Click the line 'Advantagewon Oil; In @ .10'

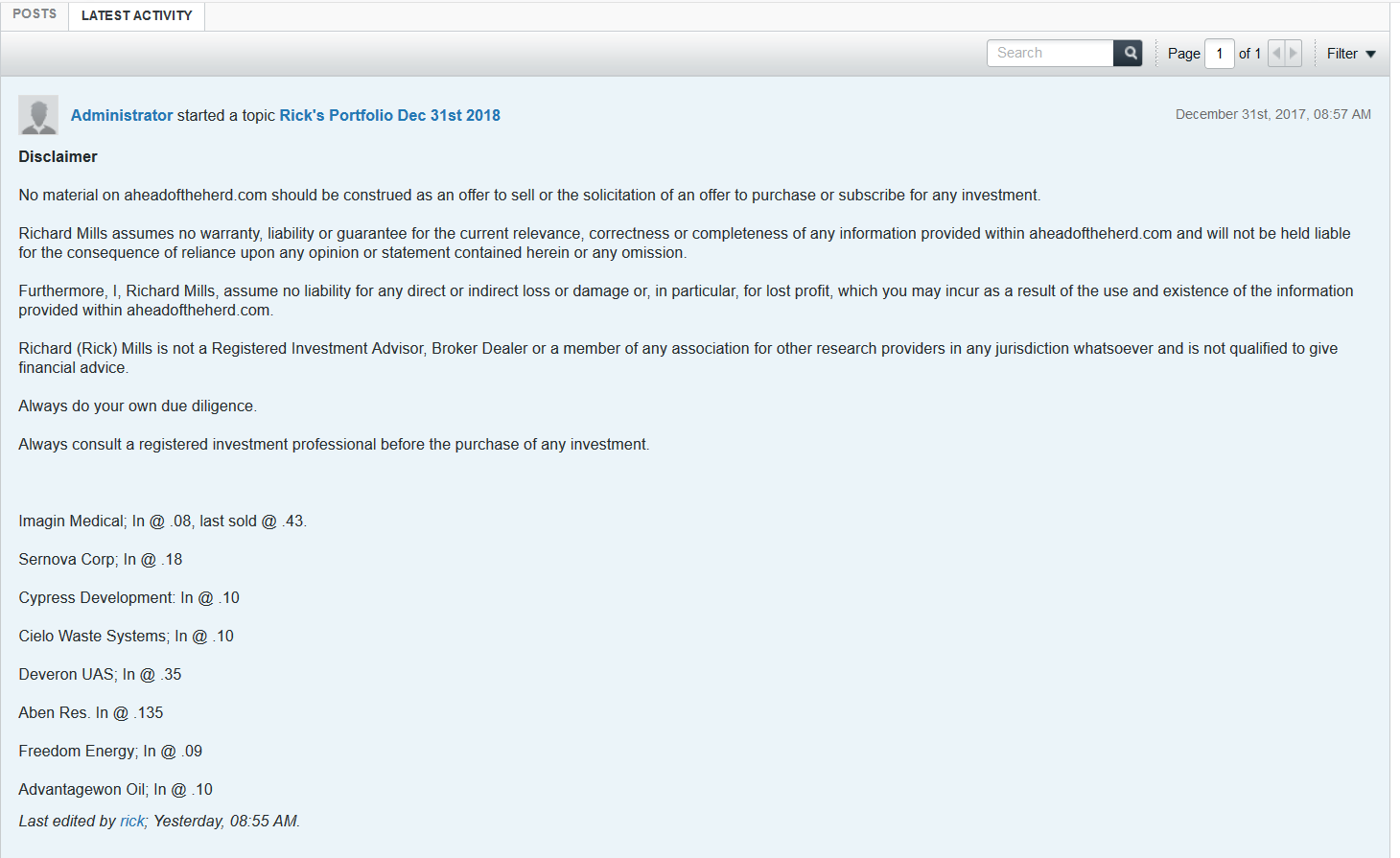[116, 789]
